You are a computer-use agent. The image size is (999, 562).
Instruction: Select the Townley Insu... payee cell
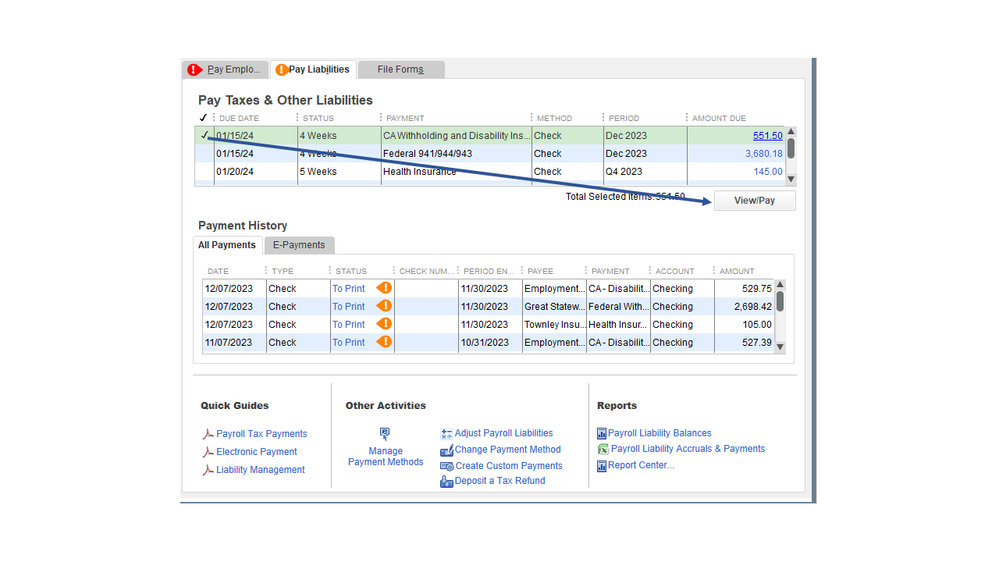click(554, 324)
